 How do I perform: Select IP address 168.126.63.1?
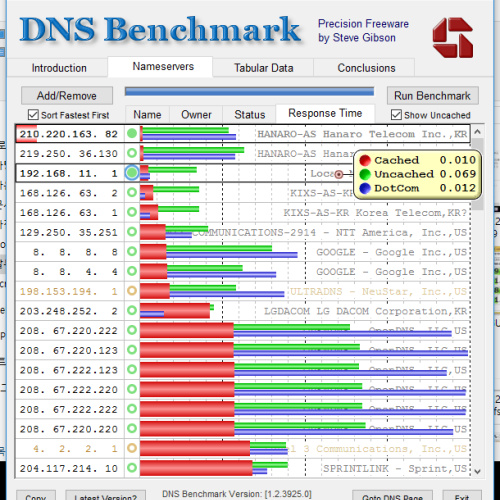coord(69,213)
